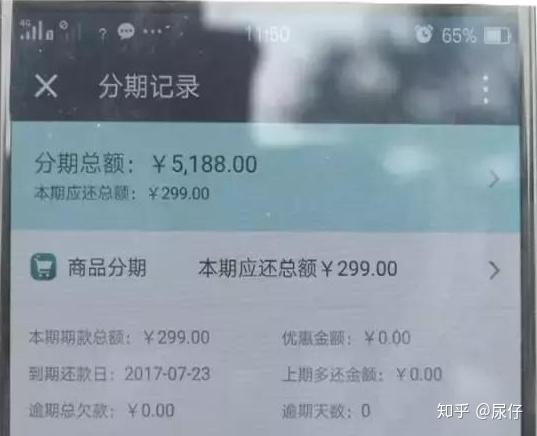Tap the 逾期天数 0 field
Viewport: 537px width, 436px height.
pos(326,411)
